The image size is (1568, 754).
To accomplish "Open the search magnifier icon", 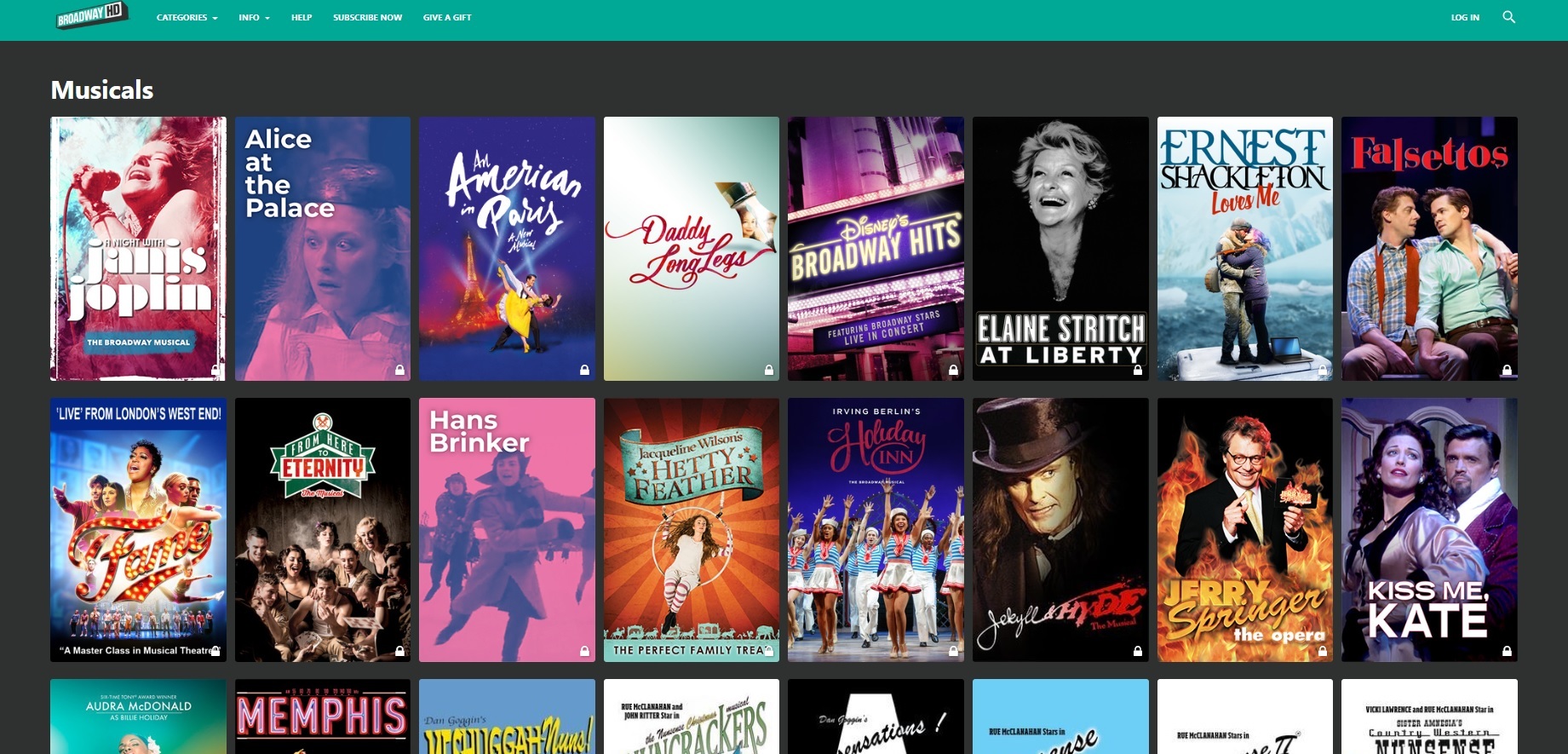I will coord(1508,17).
